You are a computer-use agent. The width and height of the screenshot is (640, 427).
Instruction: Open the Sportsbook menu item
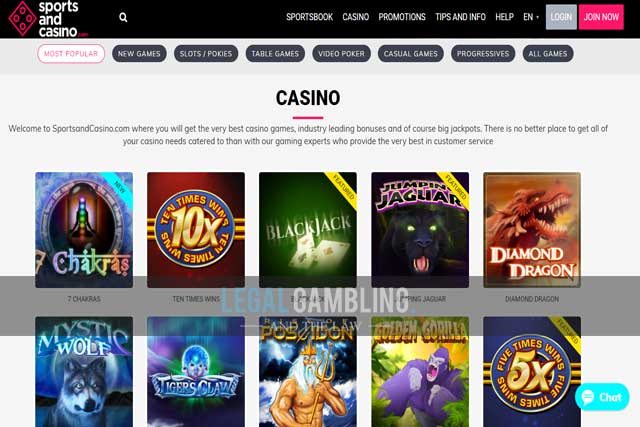pos(309,17)
